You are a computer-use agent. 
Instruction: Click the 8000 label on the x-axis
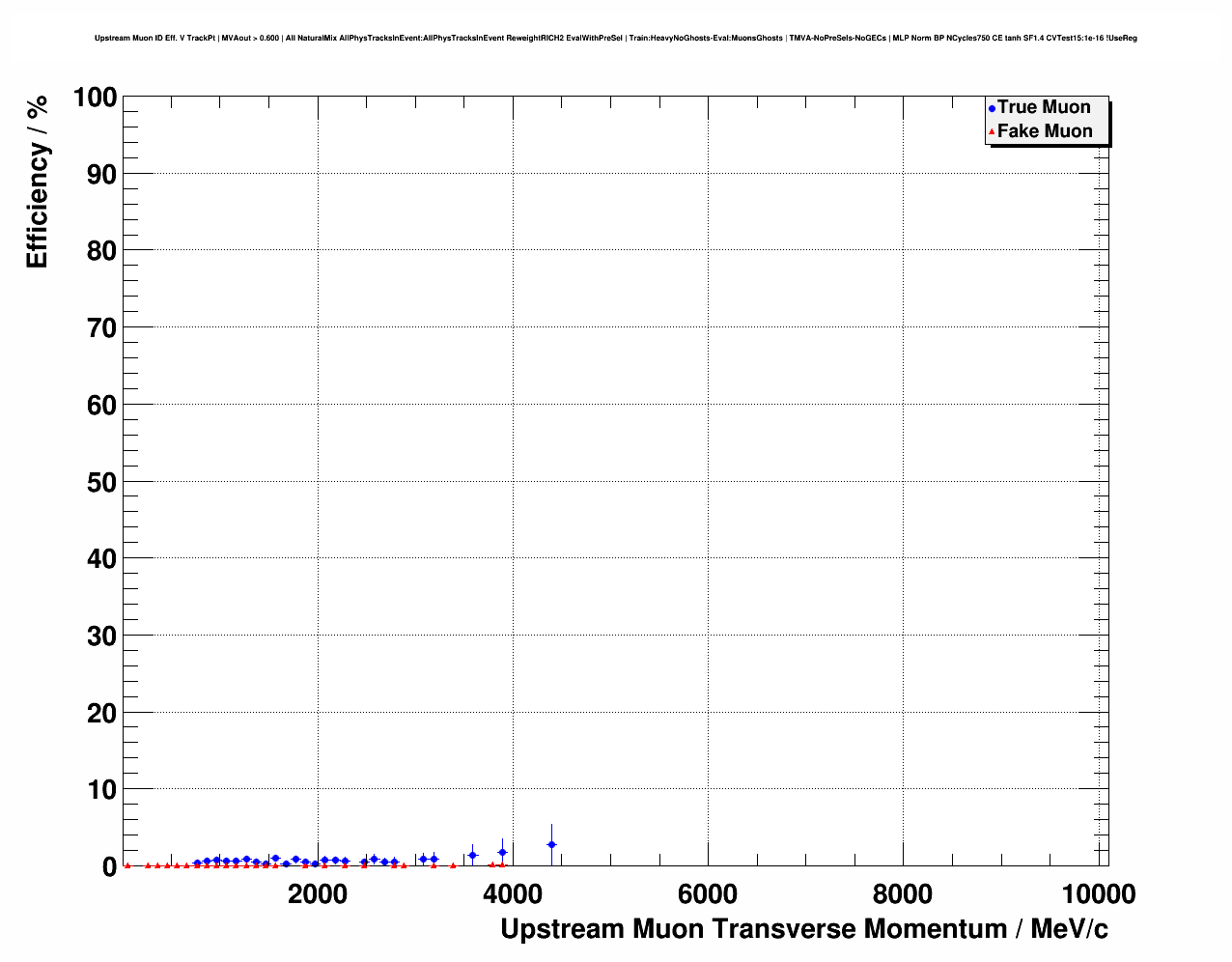(903, 894)
